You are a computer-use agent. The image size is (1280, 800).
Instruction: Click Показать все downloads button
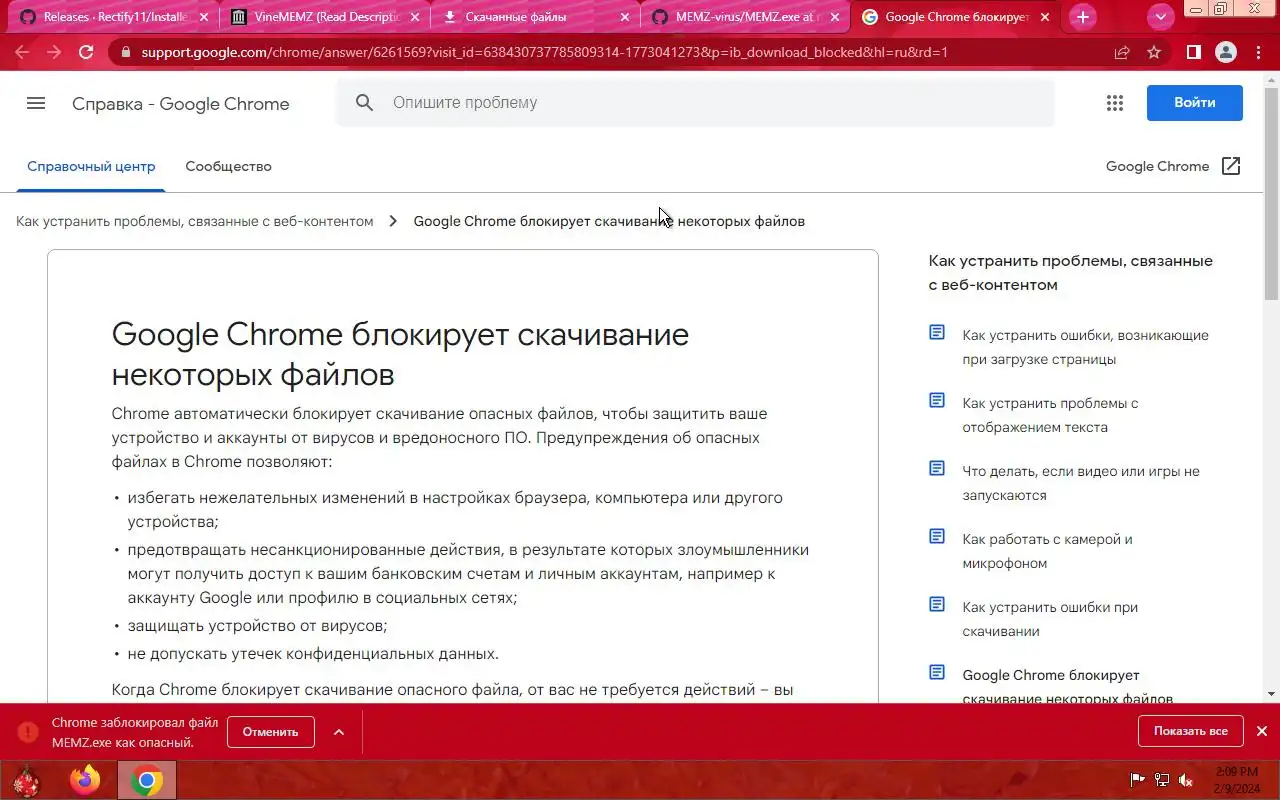click(1190, 731)
